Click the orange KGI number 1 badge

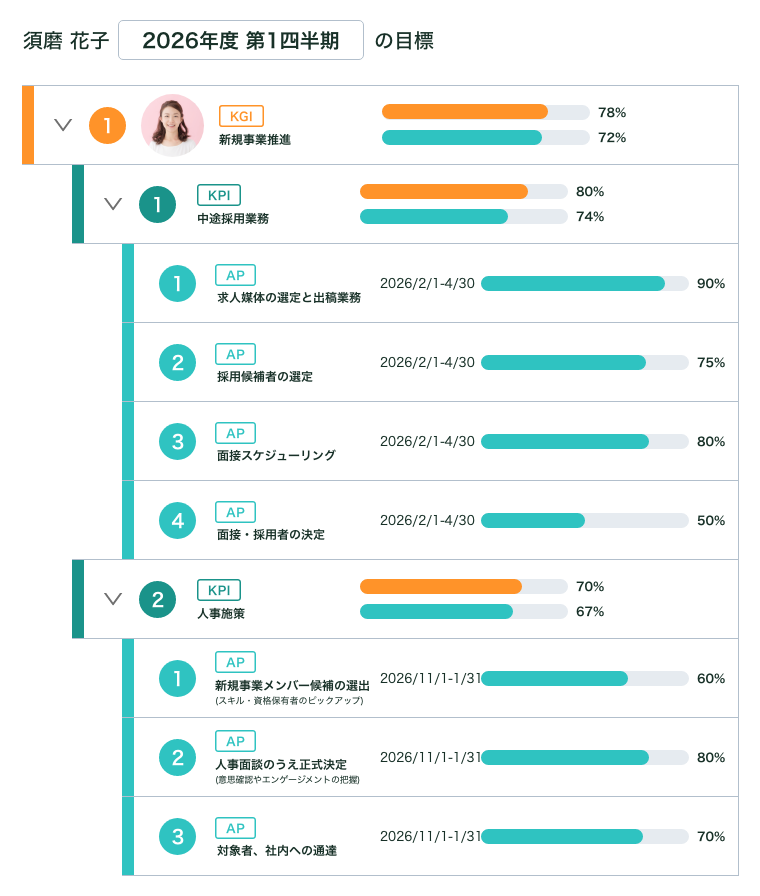tap(107, 125)
